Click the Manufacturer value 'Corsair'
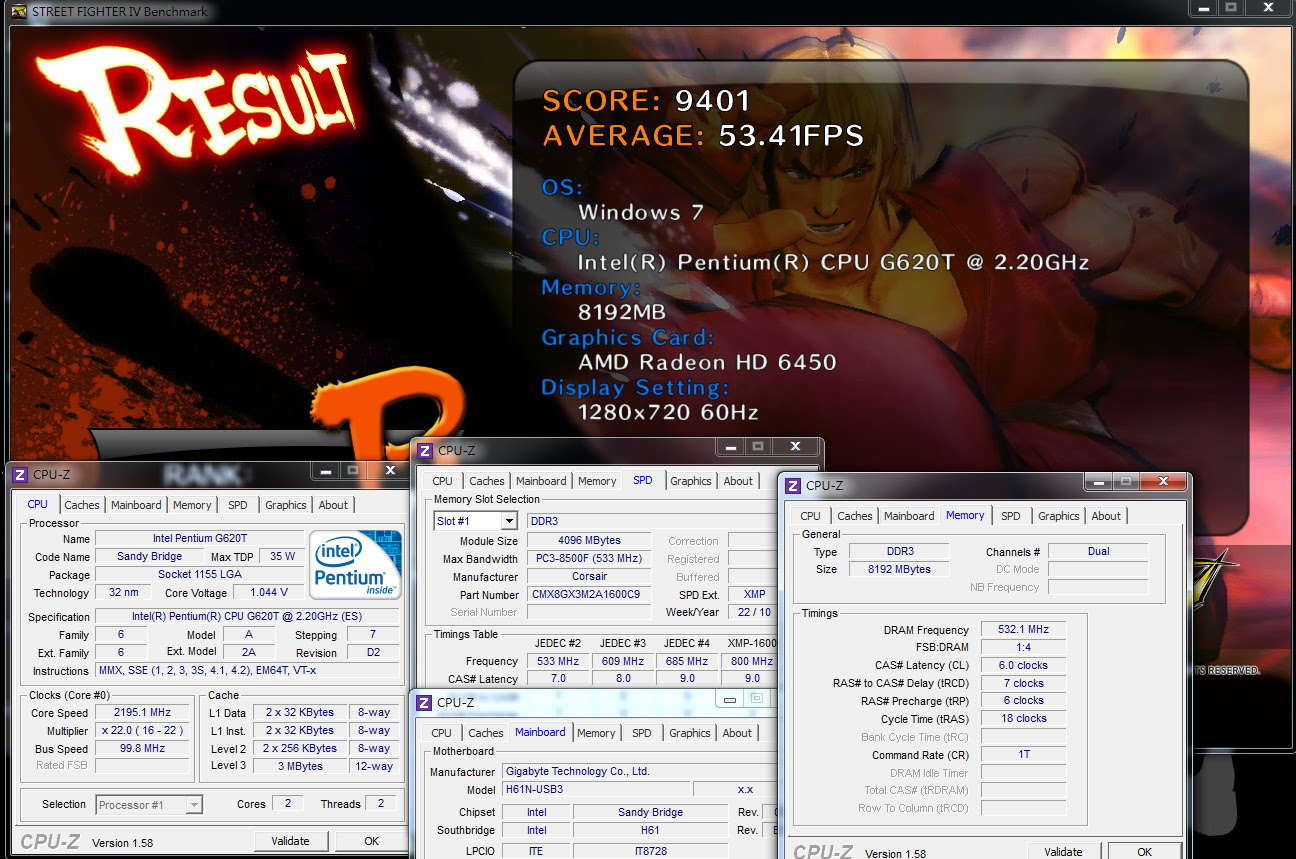This screenshot has width=1296, height=859. click(589, 577)
